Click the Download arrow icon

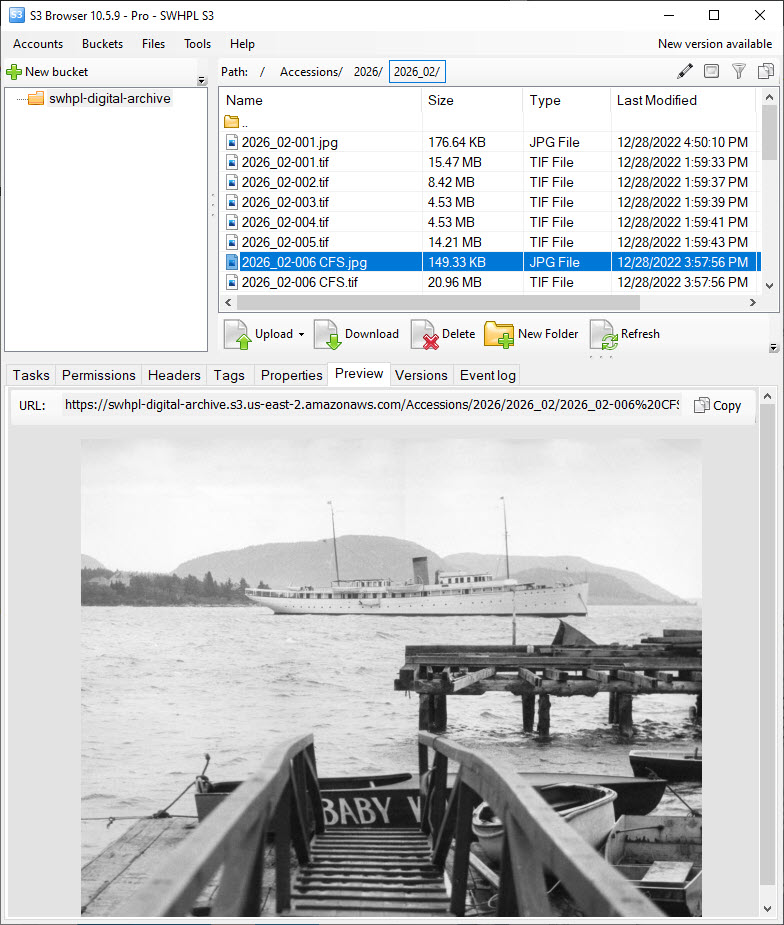pyautogui.click(x=327, y=334)
